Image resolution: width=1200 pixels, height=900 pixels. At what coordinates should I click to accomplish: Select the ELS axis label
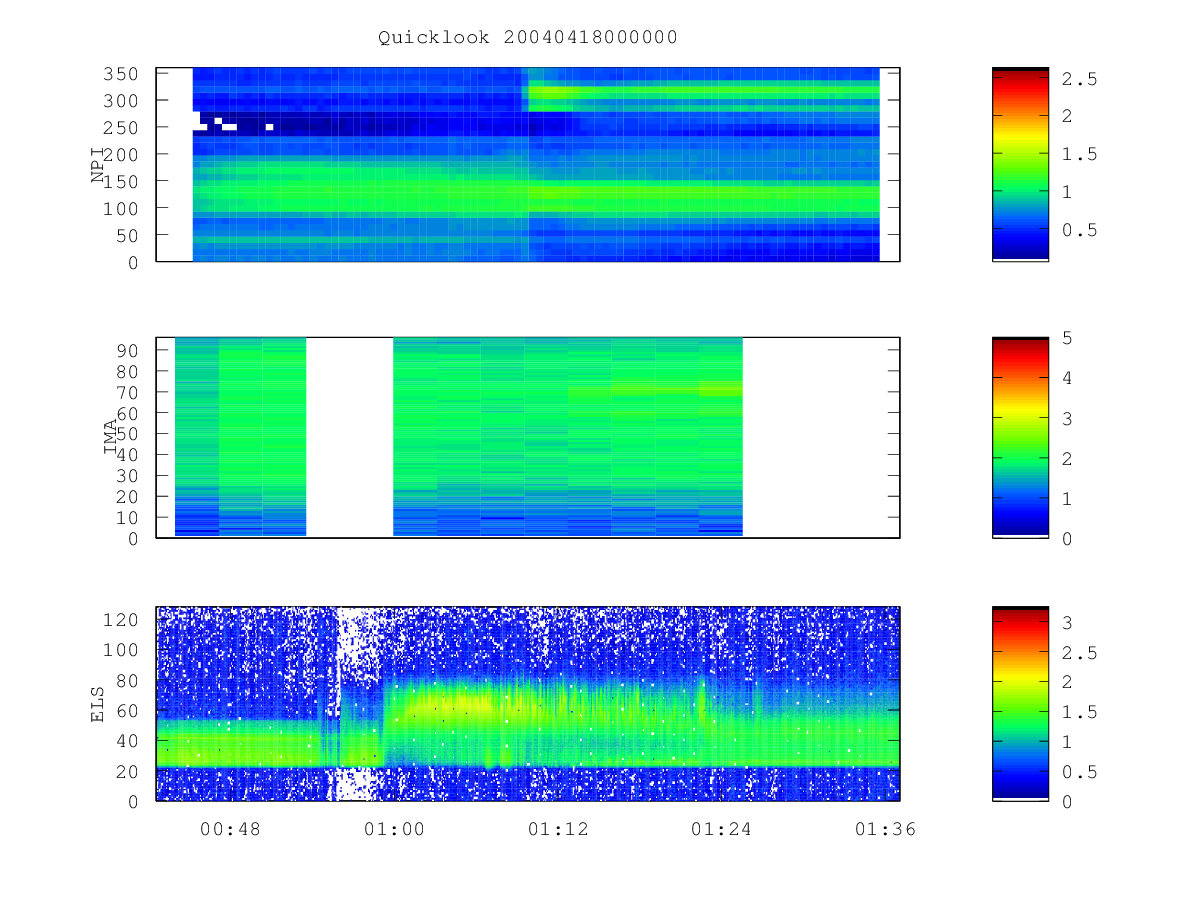pos(98,704)
